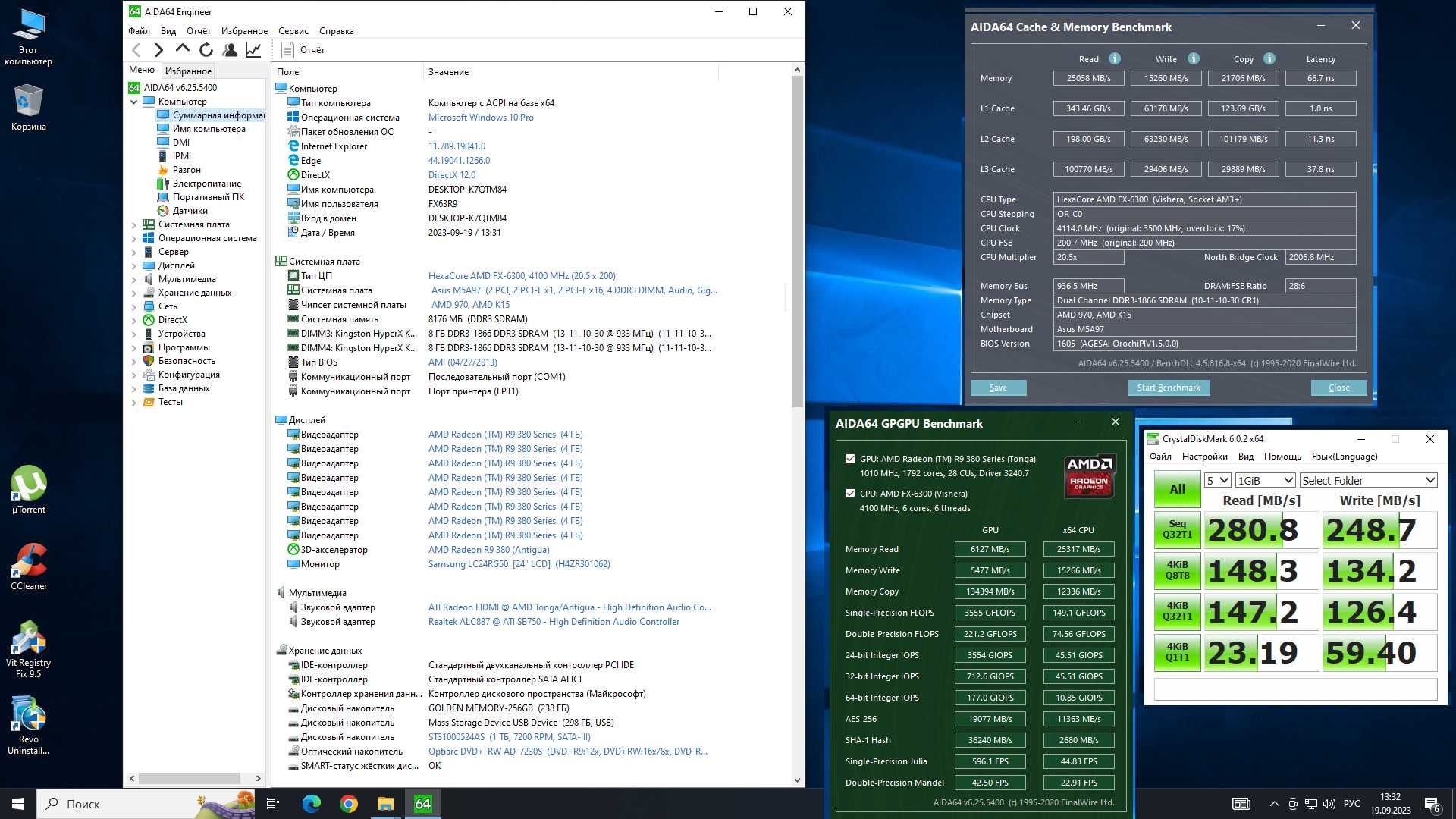The width and height of the screenshot is (1456, 819).
Task: Select Разгон in the tree
Action: click(x=187, y=170)
